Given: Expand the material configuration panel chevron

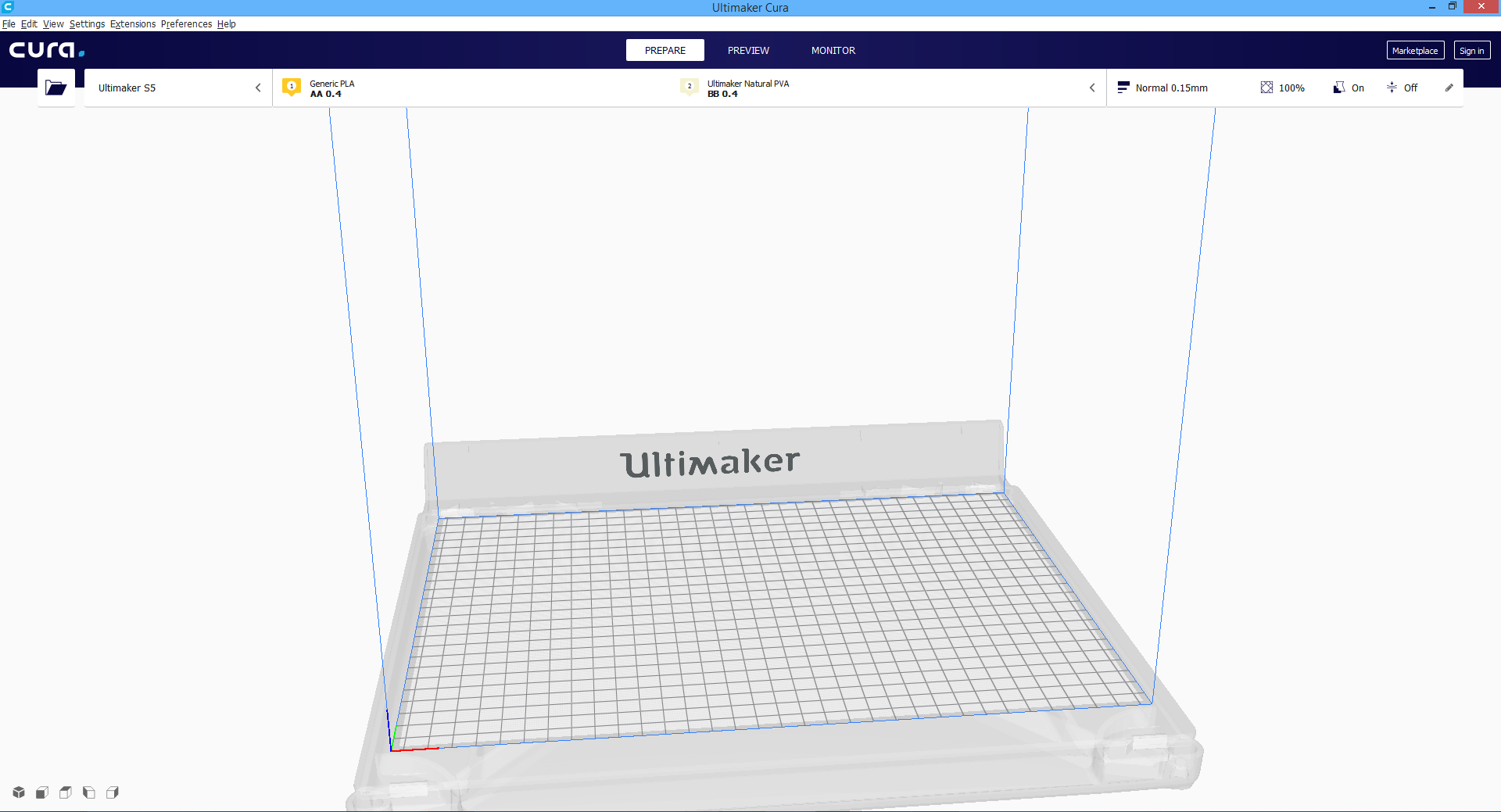Looking at the screenshot, I should point(1092,88).
